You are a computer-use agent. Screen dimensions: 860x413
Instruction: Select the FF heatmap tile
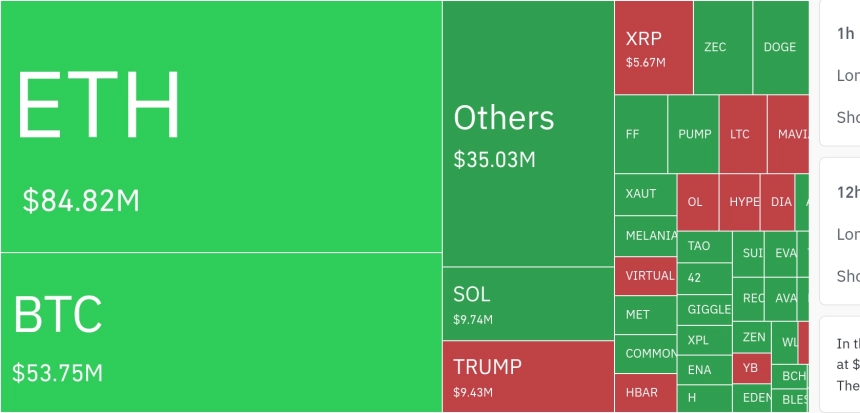pyautogui.click(x=641, y=134)
